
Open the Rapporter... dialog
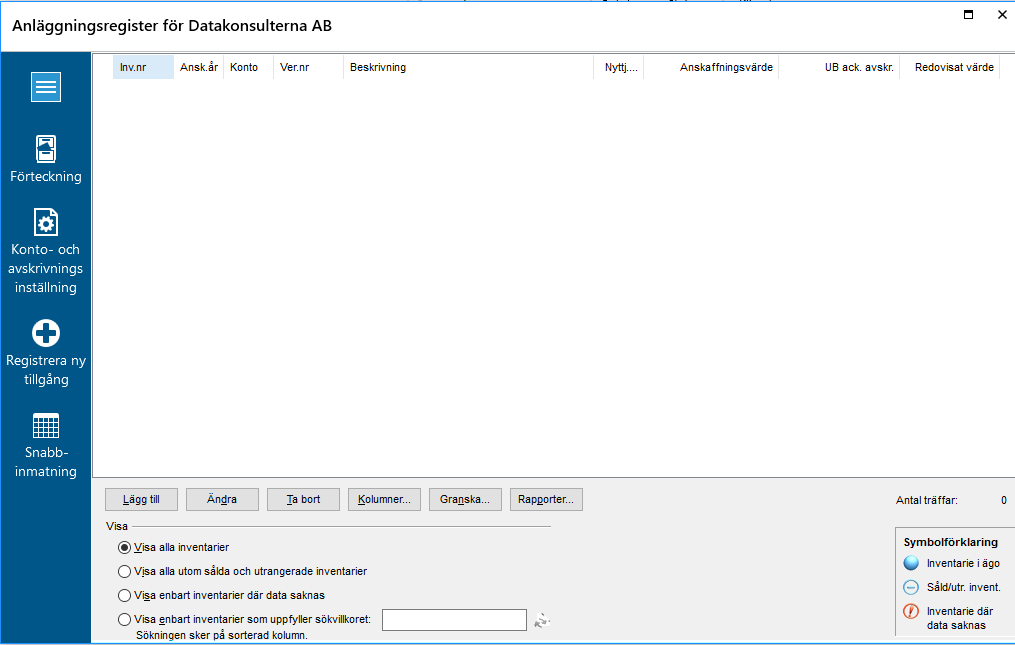click(x=546, y=499)
